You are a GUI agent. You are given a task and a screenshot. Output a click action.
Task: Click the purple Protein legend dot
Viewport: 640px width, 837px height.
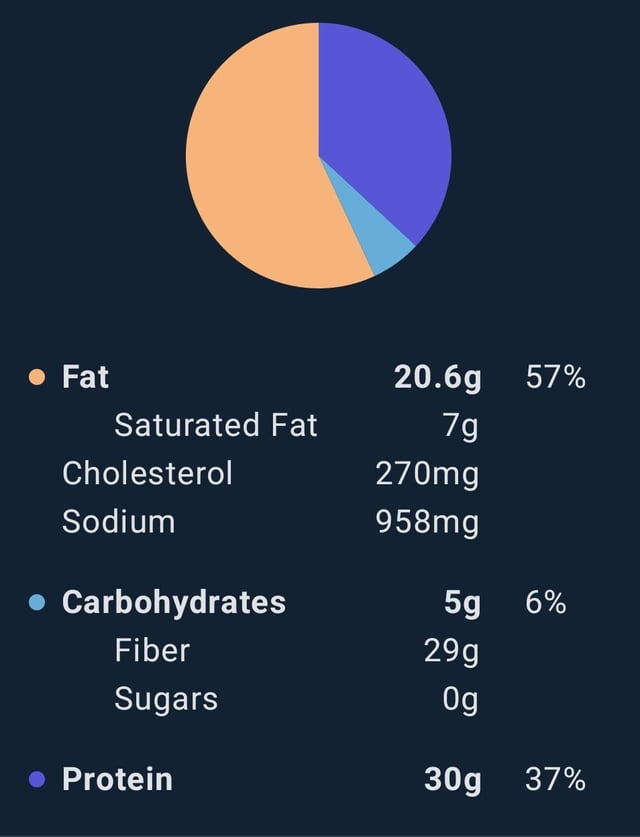36,779
